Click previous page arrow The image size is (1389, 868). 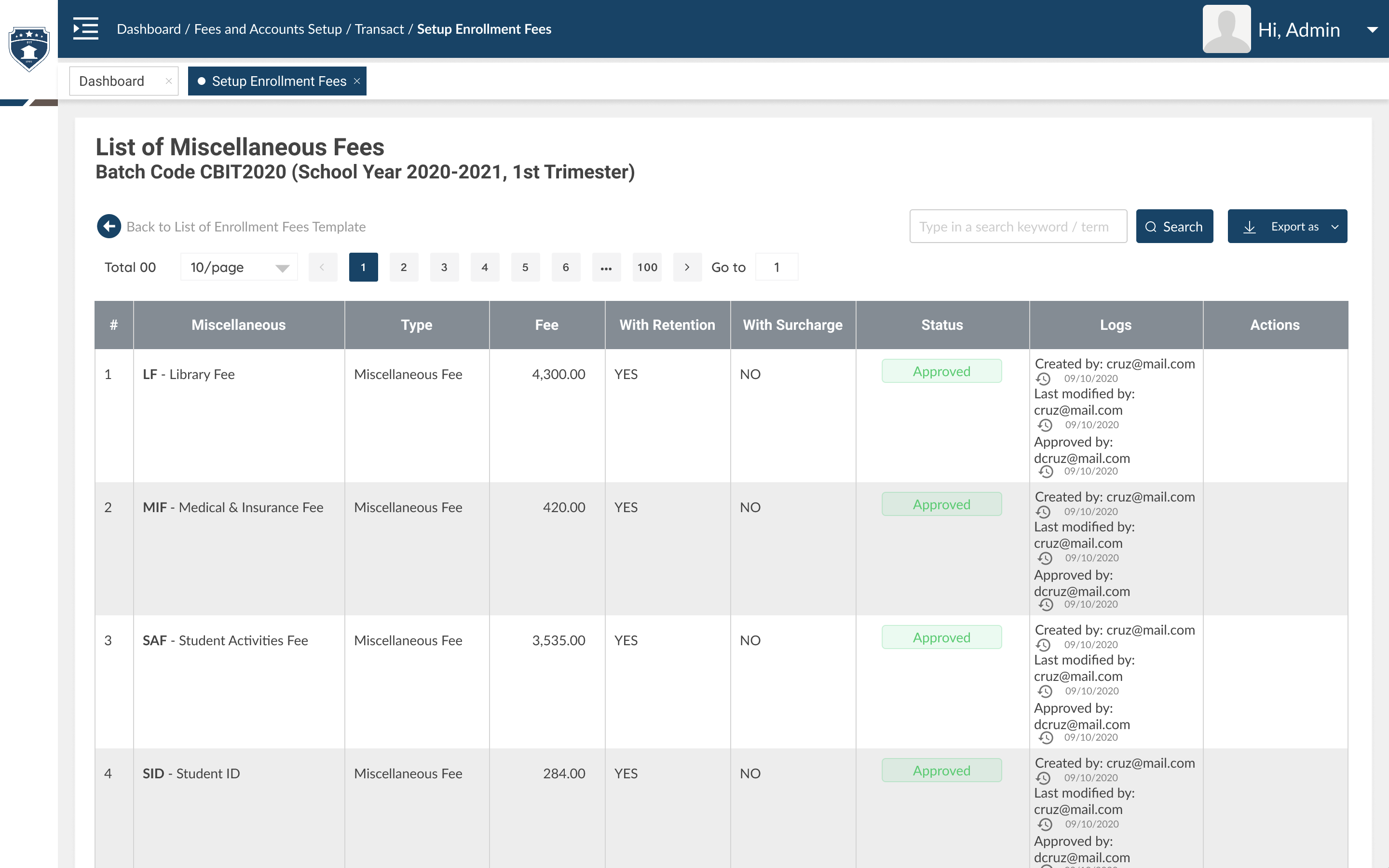[x=323, y=267]
